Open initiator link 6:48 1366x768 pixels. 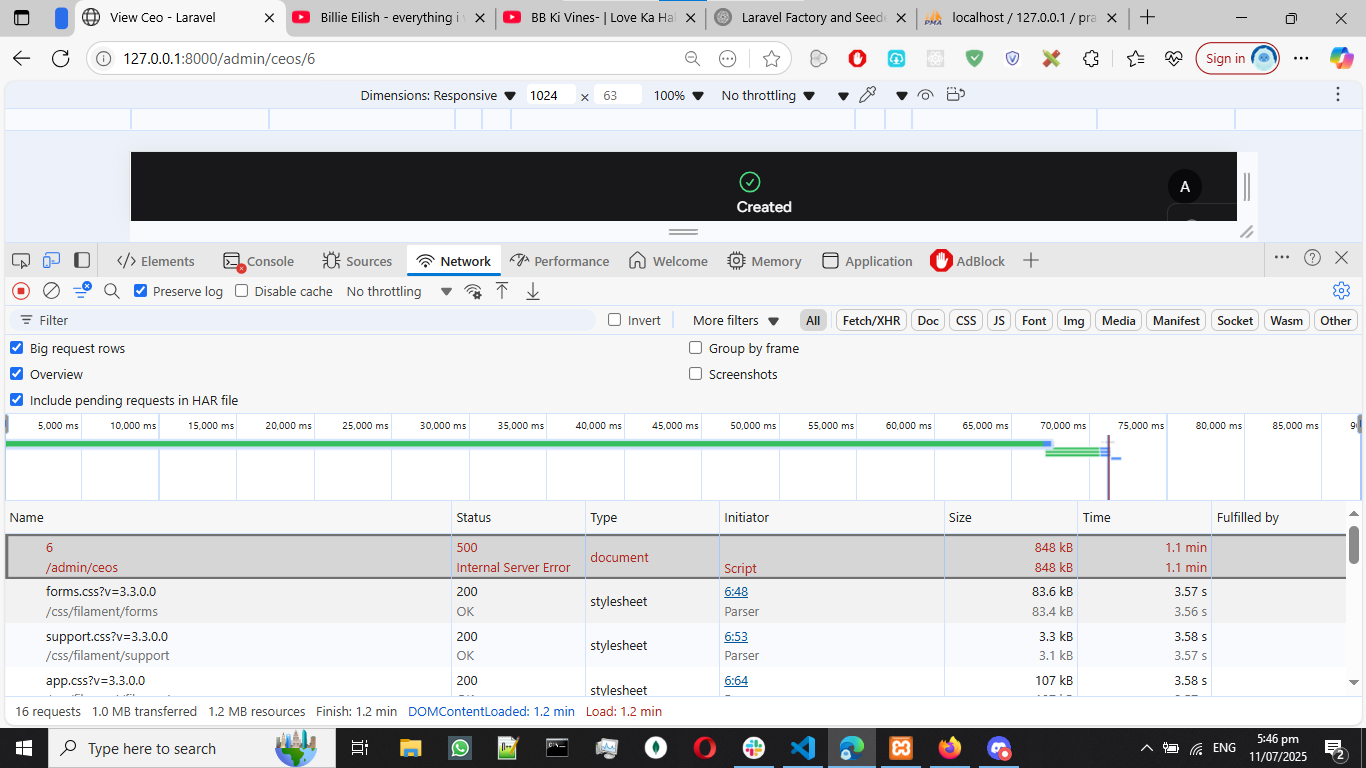tap(736, 592)
